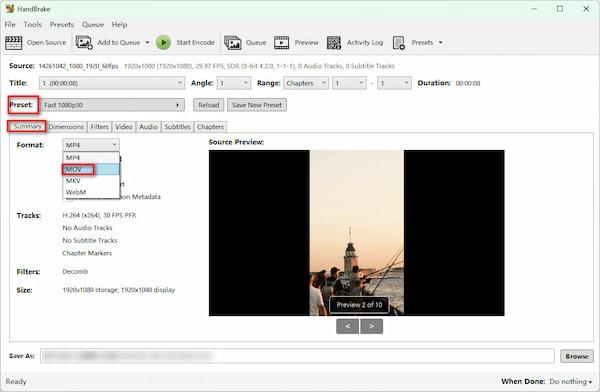This screenshot has height=392, width=600.
Task: Click the Open Source label
Action: (46, 42)
